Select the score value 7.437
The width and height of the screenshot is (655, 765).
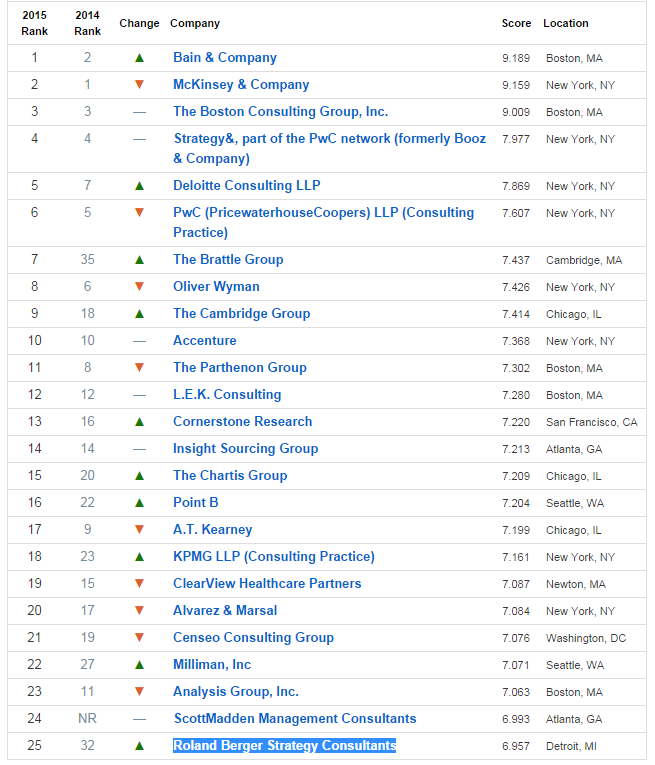pos(516,261)
